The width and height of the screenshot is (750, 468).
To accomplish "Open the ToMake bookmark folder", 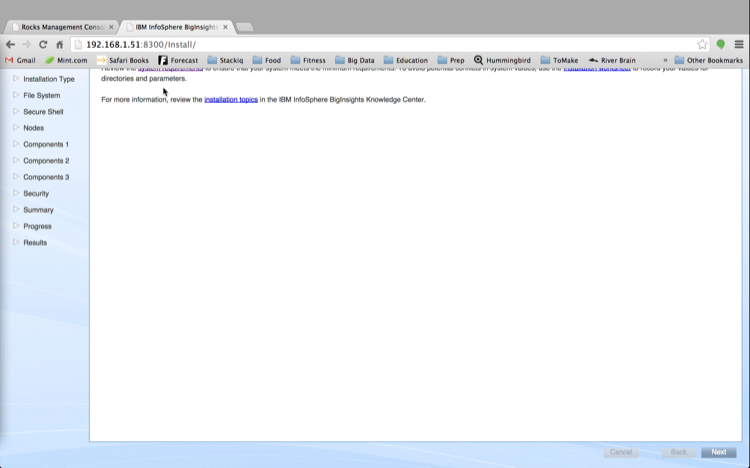I will (559, 60).
